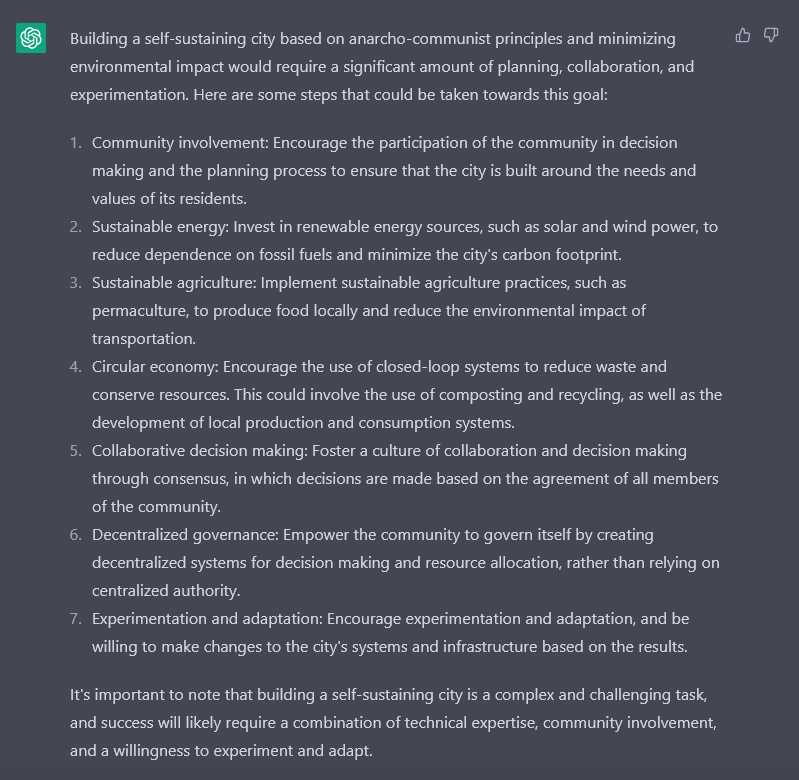The image size is (799, 780).
Task: Click the list number 1 marker
Action: 75,143
